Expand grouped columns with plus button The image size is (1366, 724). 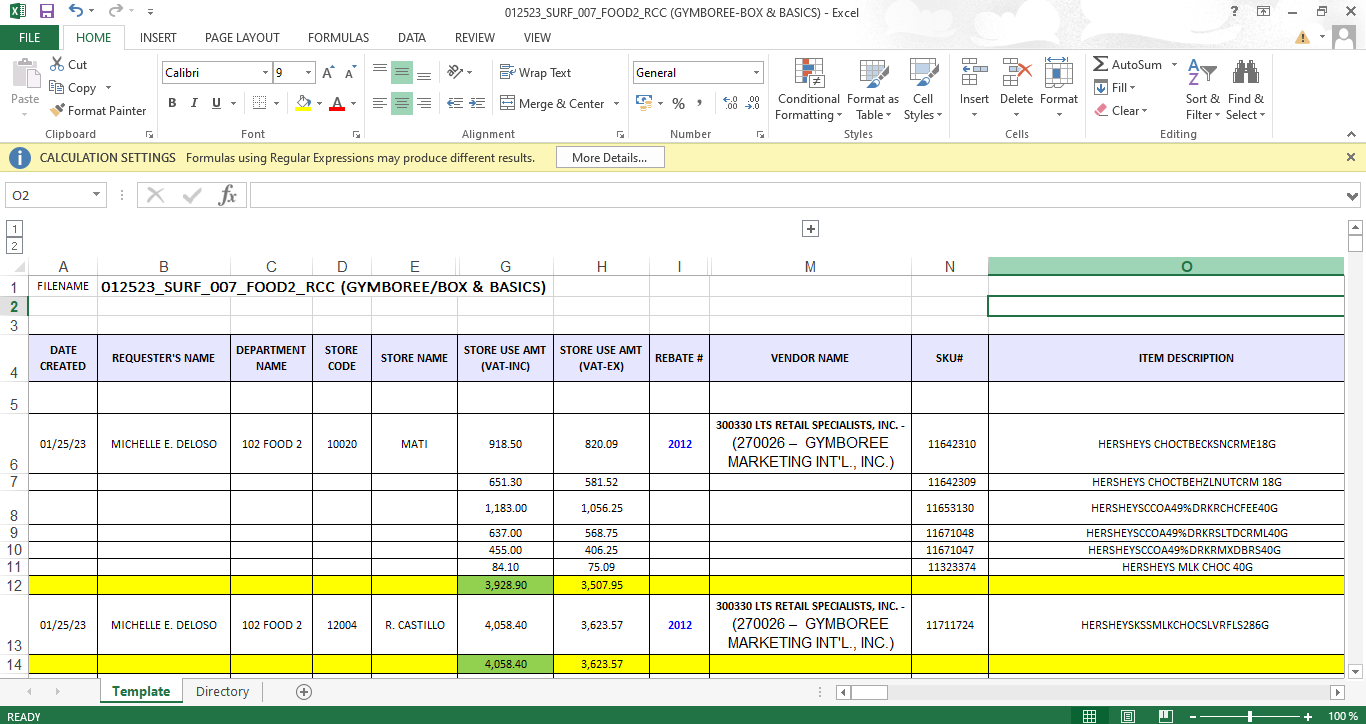click(x=811, y=229)
